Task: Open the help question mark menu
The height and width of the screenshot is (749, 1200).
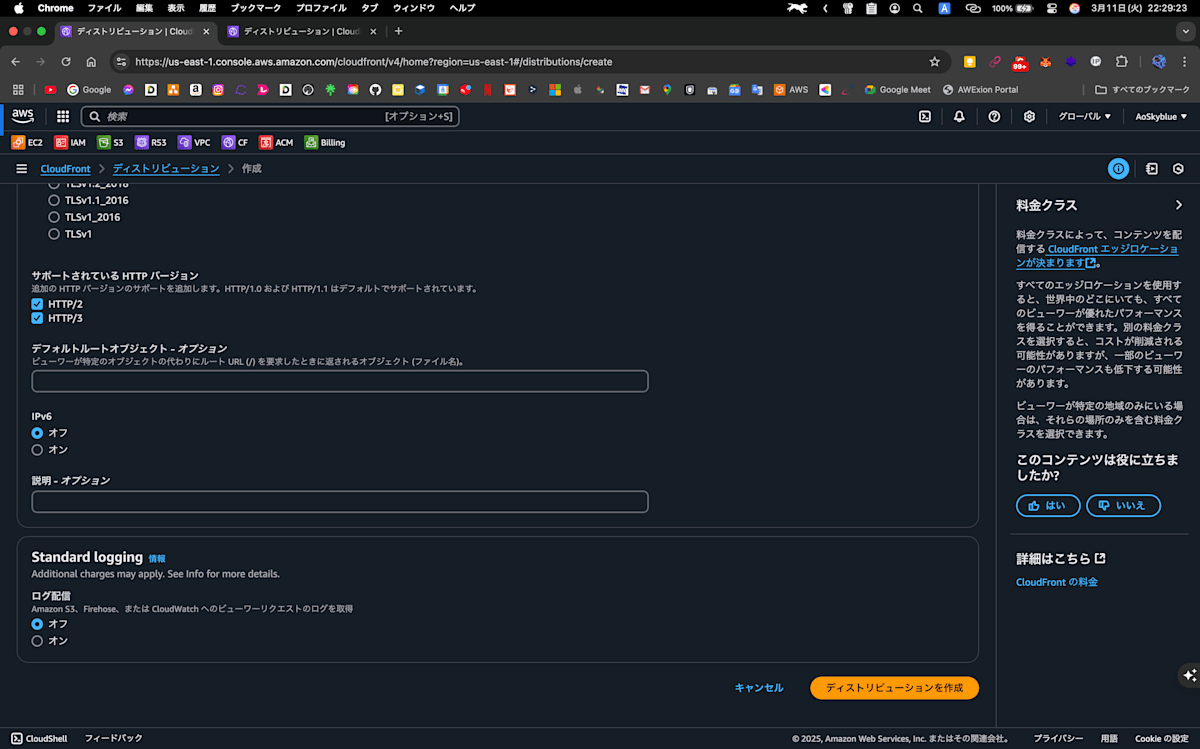Action: coord(994,116)
